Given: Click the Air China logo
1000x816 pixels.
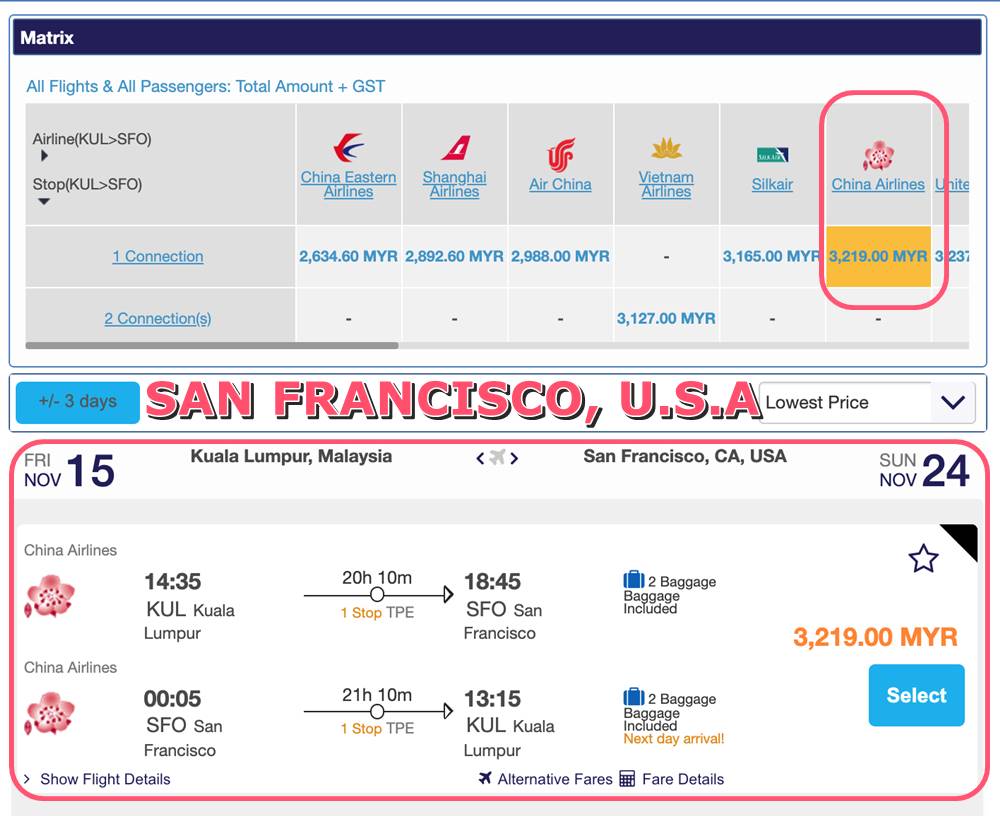Looking at the screenshot, I should 561,155.
